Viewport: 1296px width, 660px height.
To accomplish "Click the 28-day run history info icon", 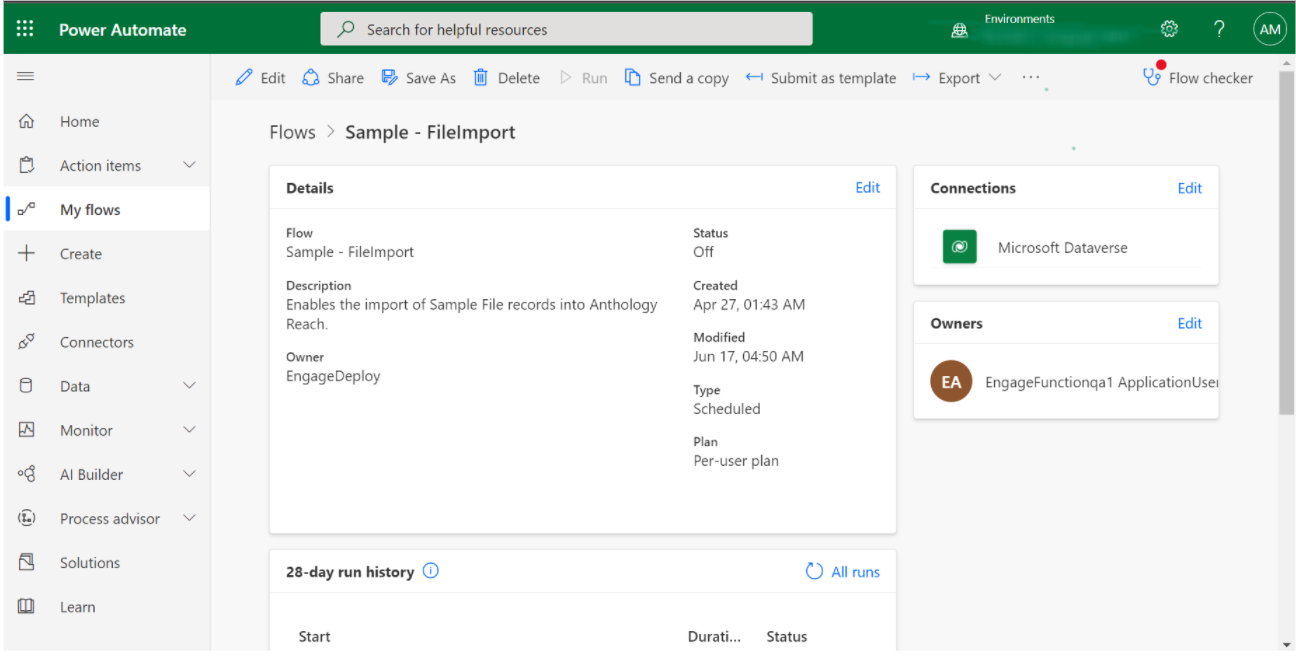I will point(431,571).
